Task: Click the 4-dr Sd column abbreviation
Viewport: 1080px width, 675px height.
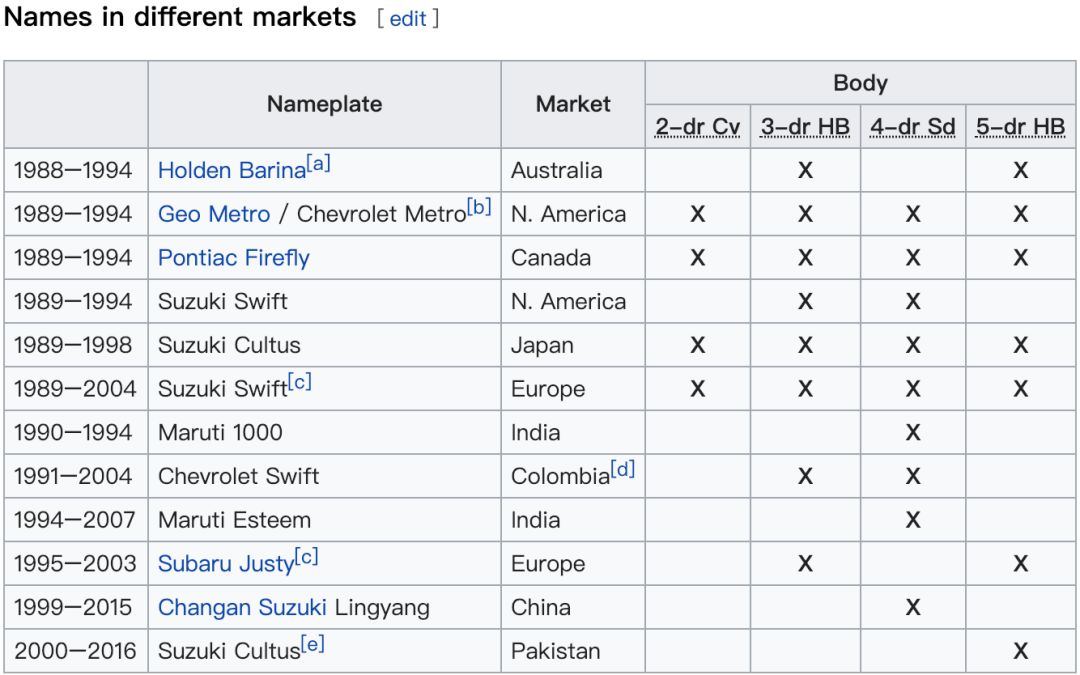Action: [x=912, y=127]
